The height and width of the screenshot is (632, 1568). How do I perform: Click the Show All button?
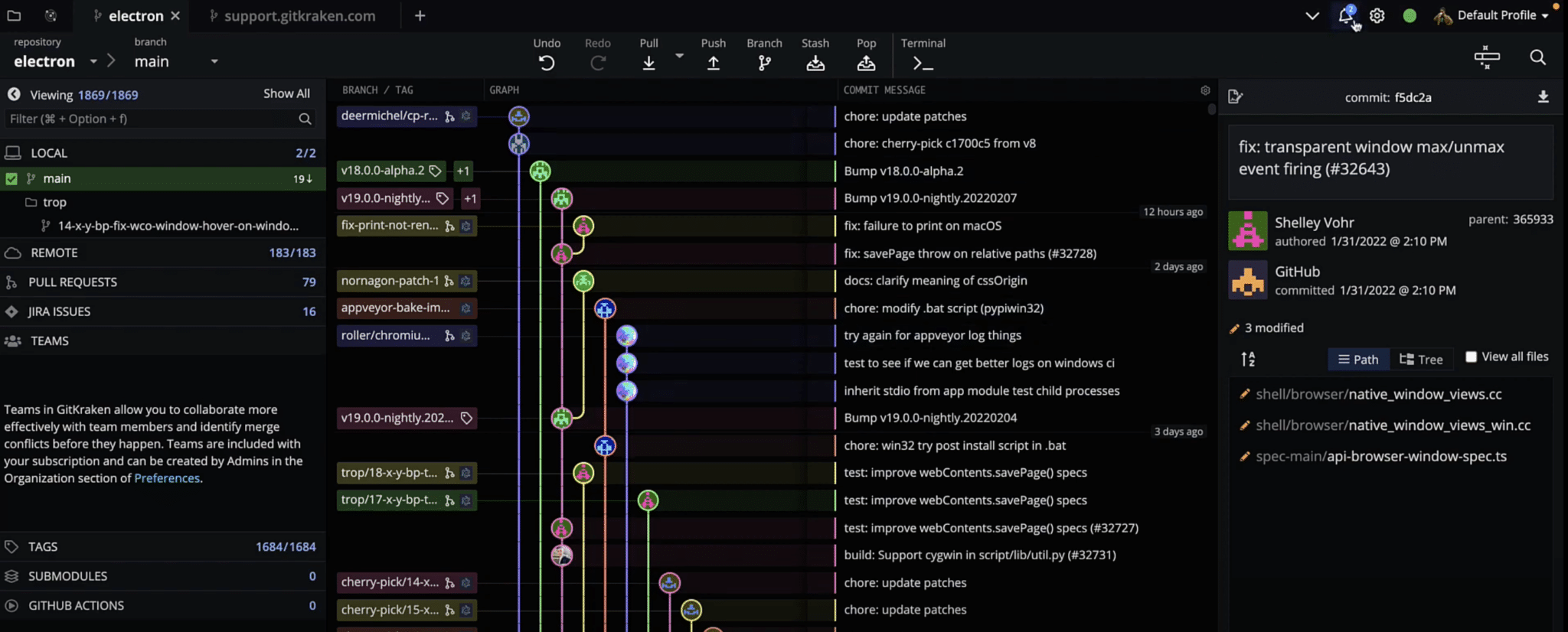(x=286, y=93)
